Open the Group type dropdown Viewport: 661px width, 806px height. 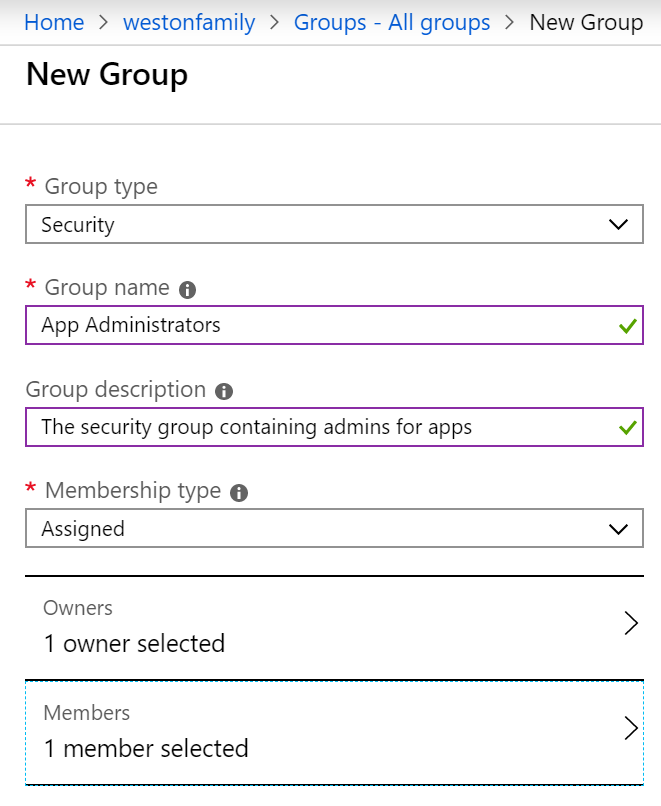click(x=334, y=224)
